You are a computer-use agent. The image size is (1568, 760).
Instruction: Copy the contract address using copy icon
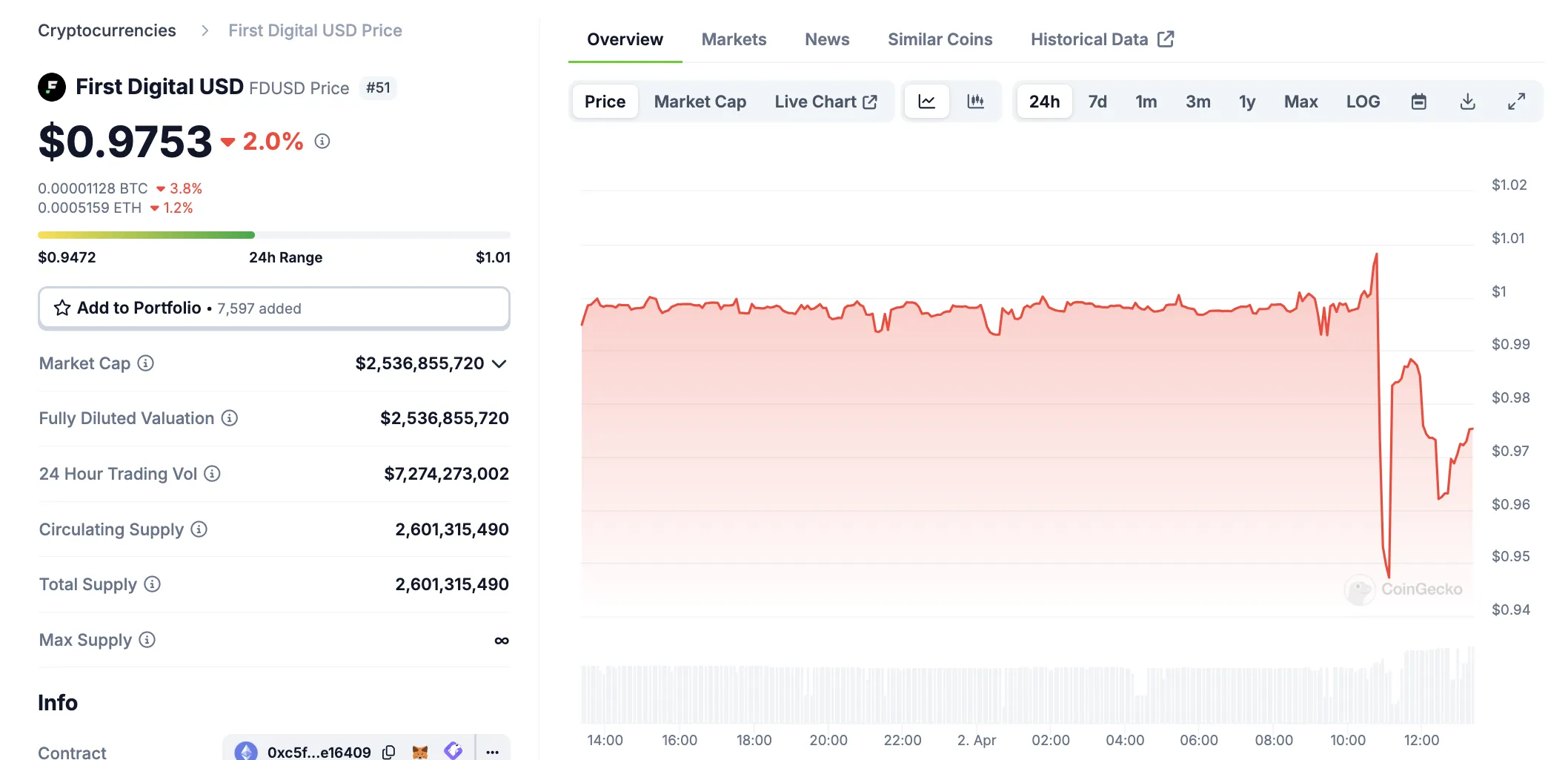point(388,751)
